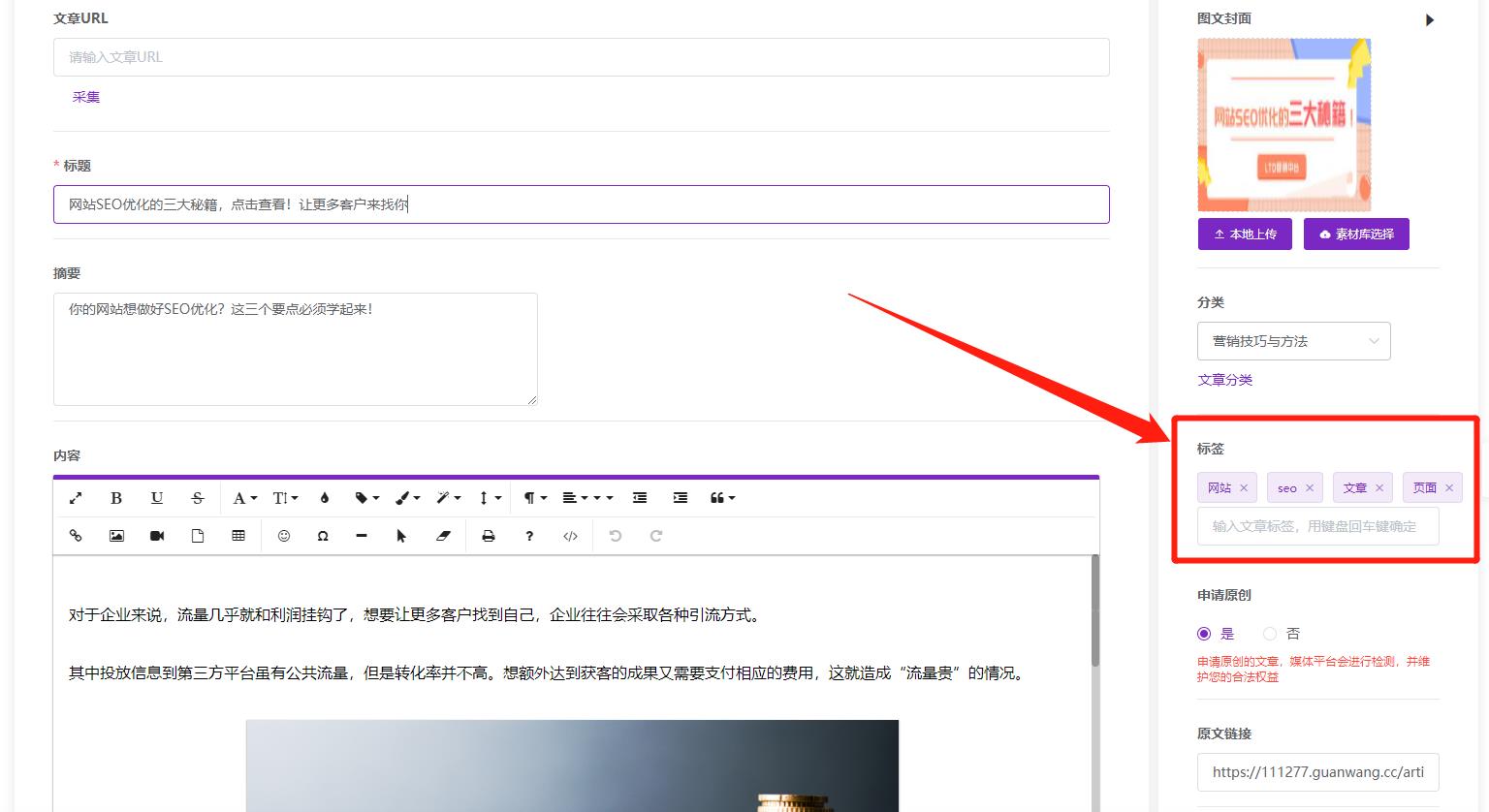Open editor help question mark

(529, 536)
